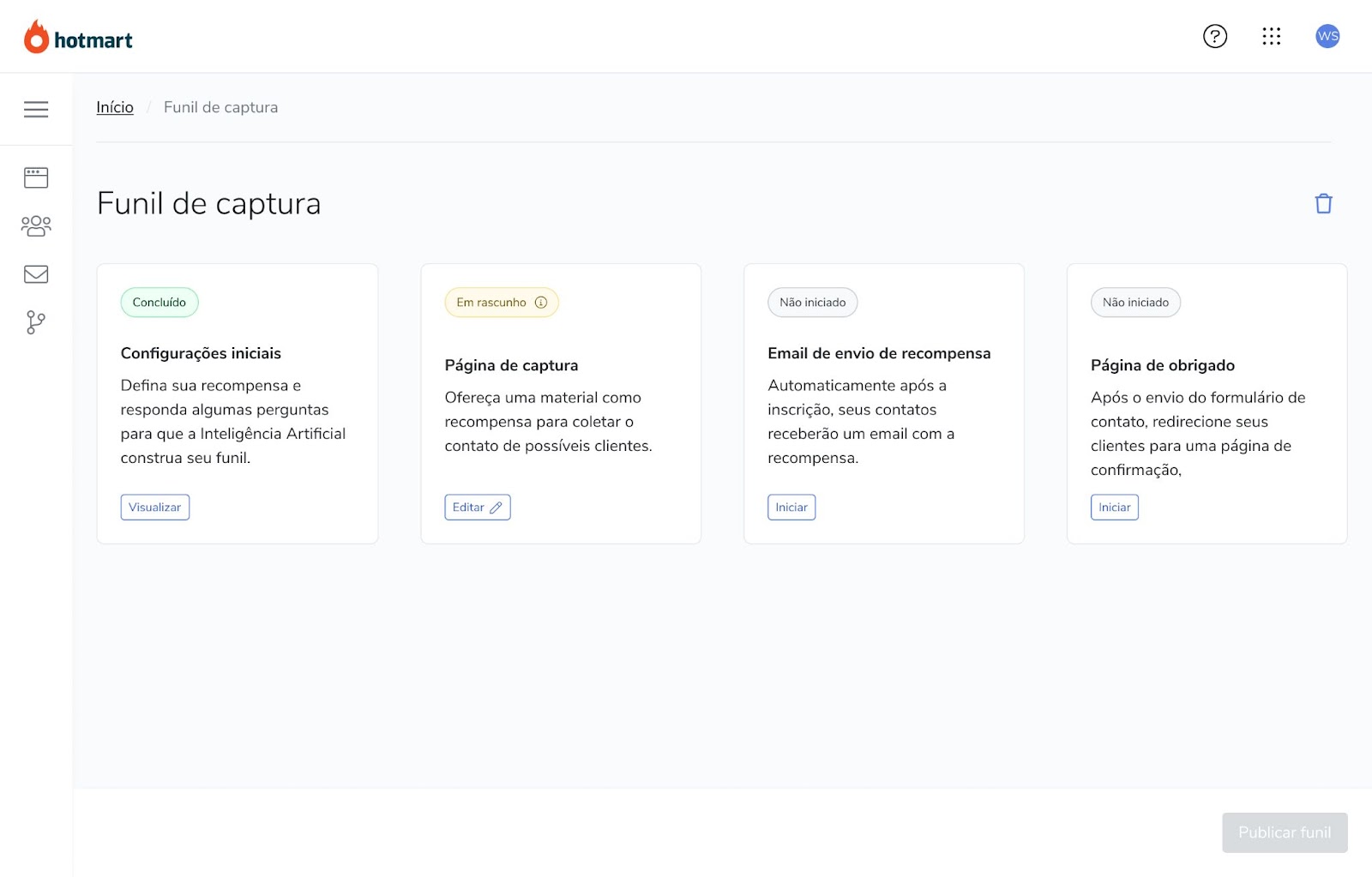
Task: Click description starting 'Defina sua recompensa'
Action: [233, 422]
